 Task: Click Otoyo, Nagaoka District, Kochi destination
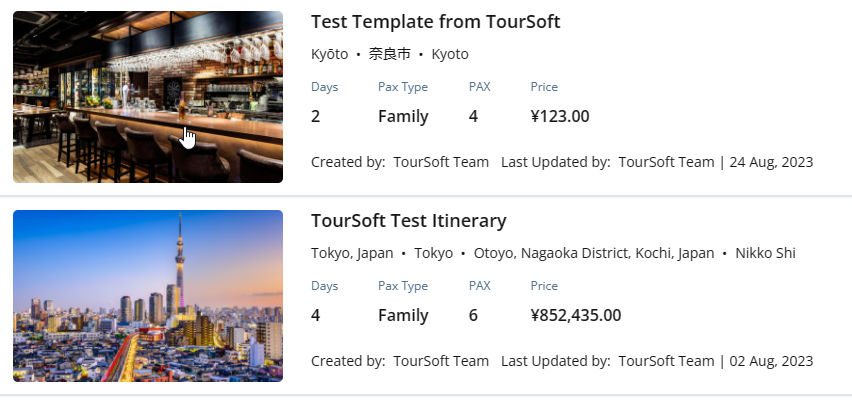click(594, 253)
